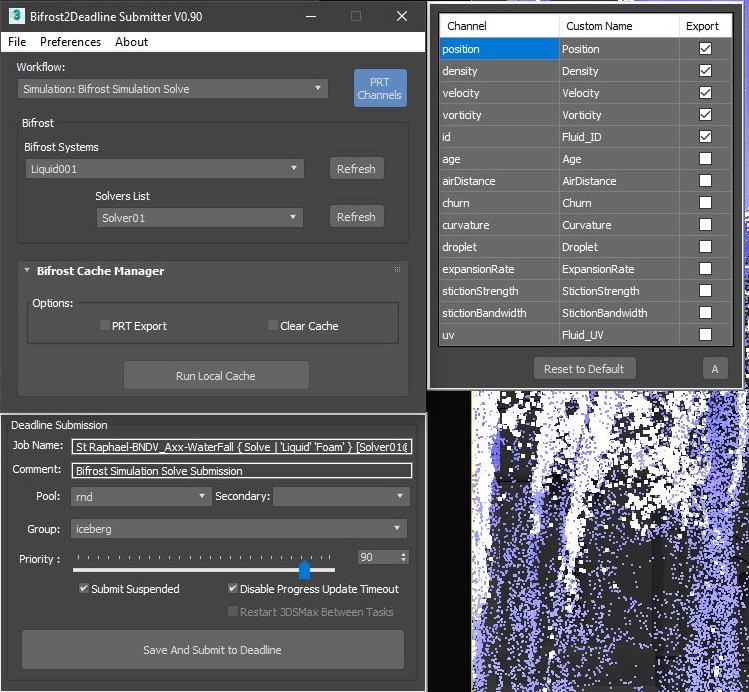Click the Export column header
Screen dimensions: 749x692
click(706, 26)
